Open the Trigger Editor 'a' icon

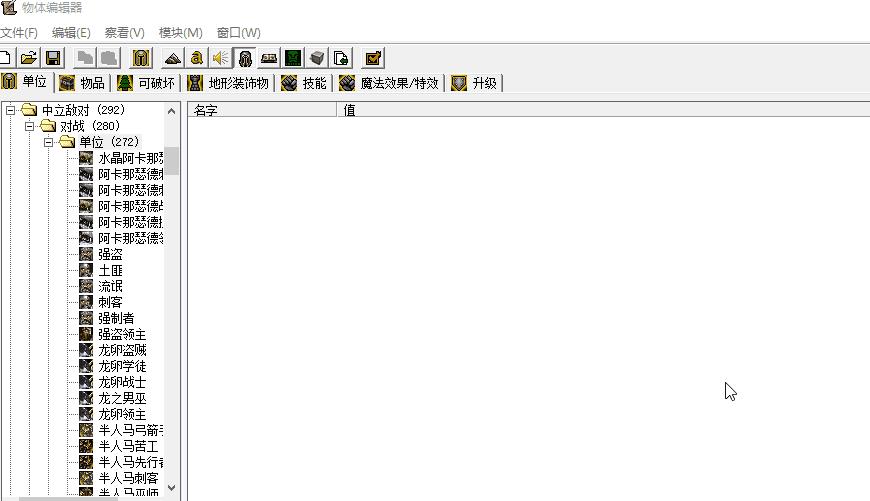pos(196,58)
